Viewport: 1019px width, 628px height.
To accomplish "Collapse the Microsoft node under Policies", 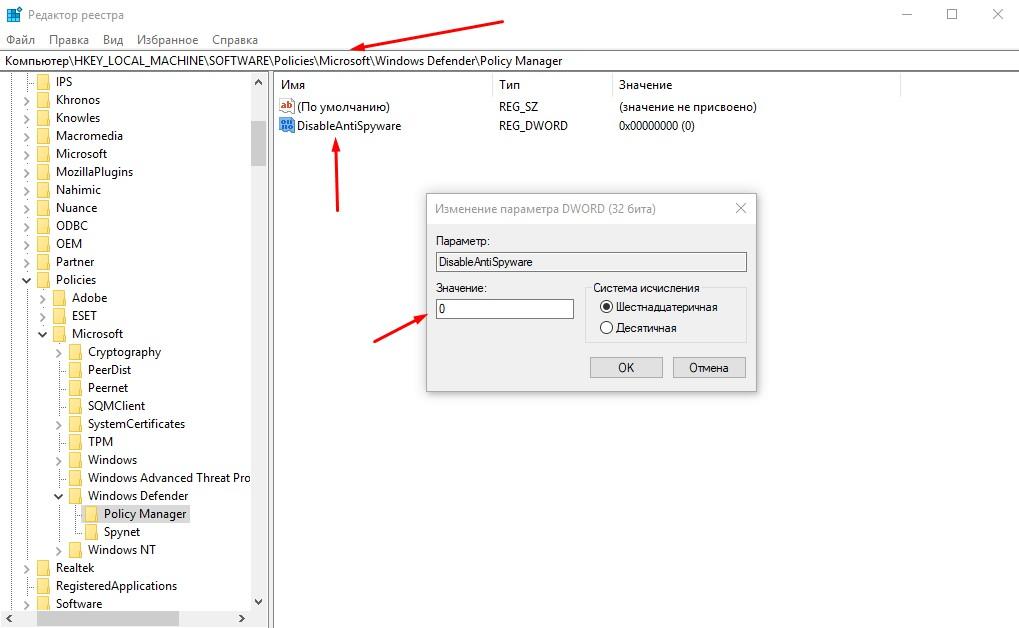I will 43,334.
